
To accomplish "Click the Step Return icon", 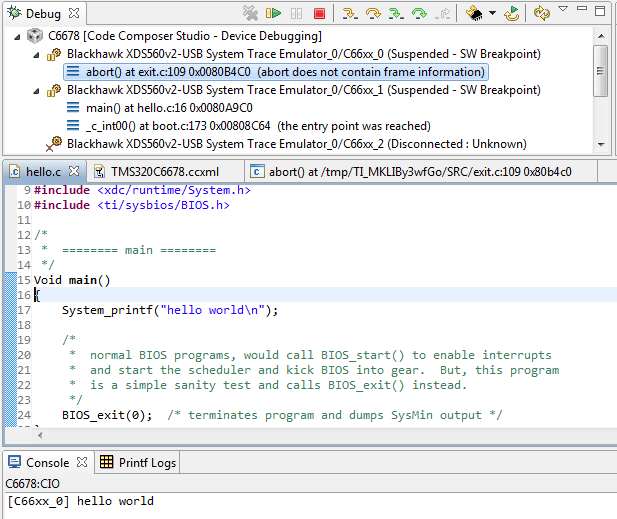I will tap(443, 13).
